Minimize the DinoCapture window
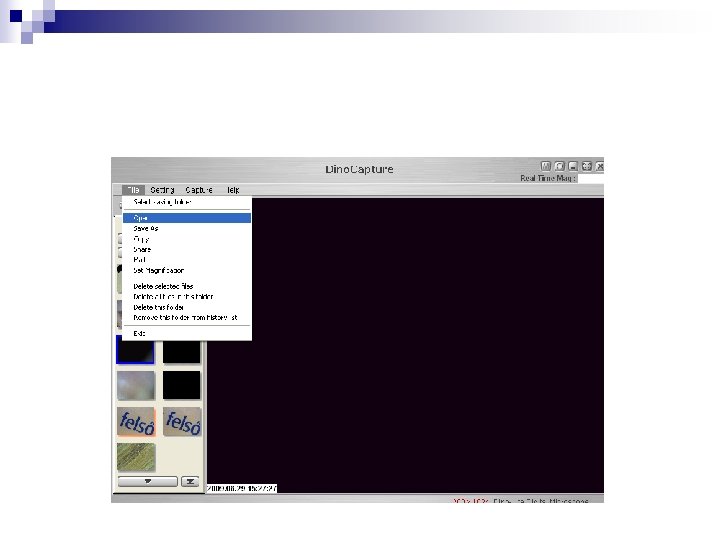720x540 pixels. pyautogui.click(x=573, y=166)
